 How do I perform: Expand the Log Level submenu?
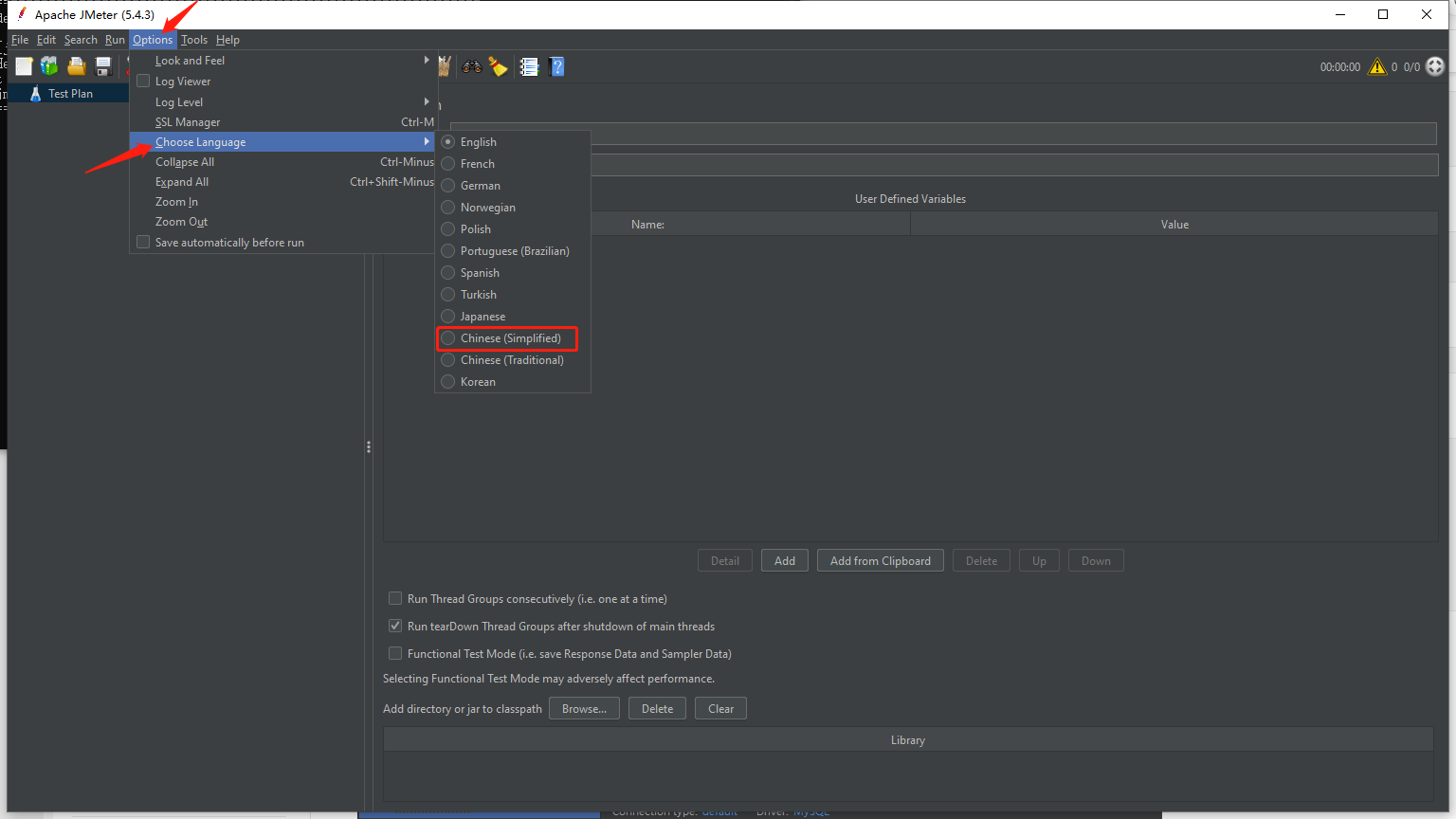[x=283, y=102]
